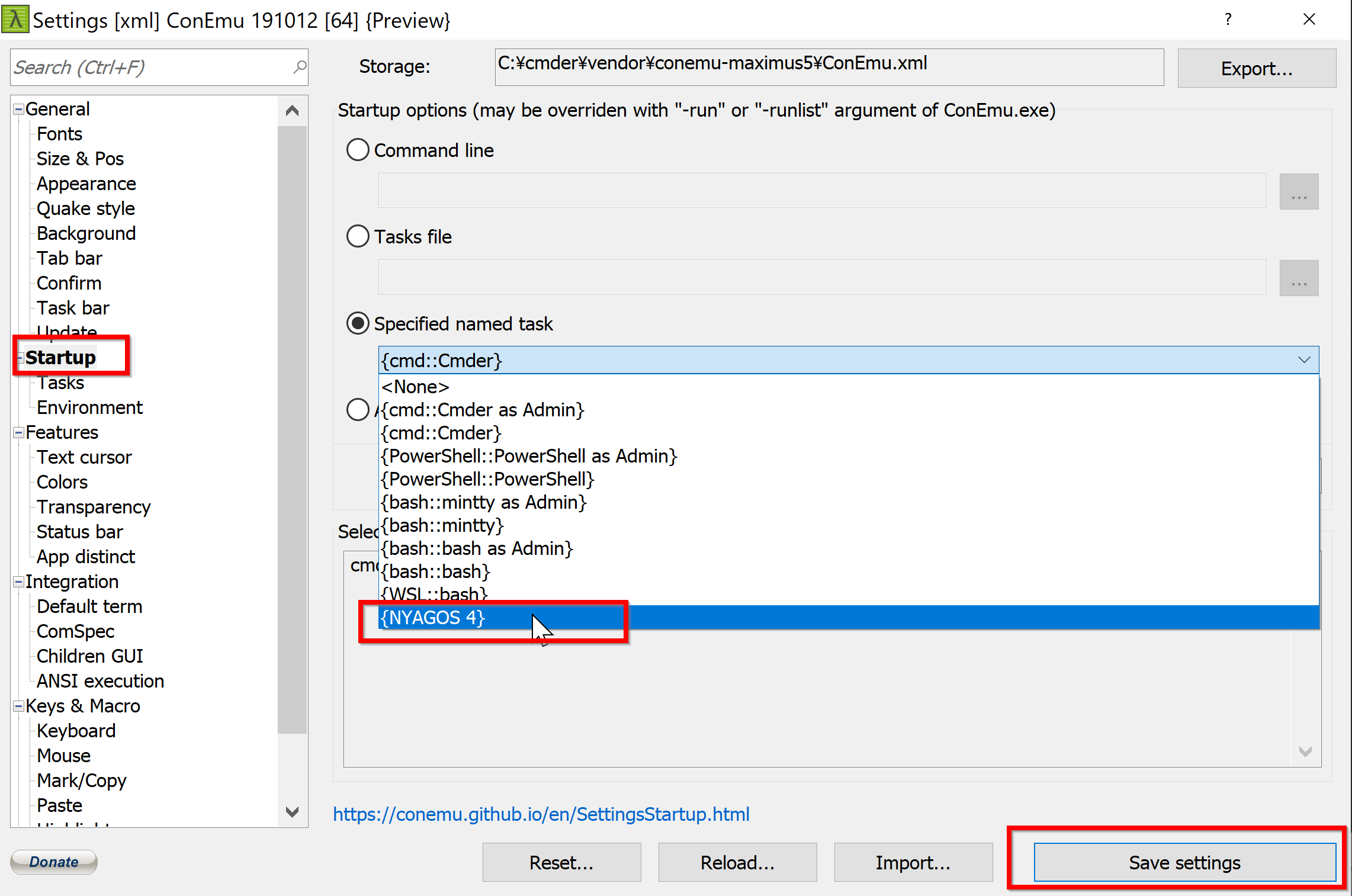Browse button beside Tasks file field
This screenshot has width=1352, height=896.
point(1299,277)
